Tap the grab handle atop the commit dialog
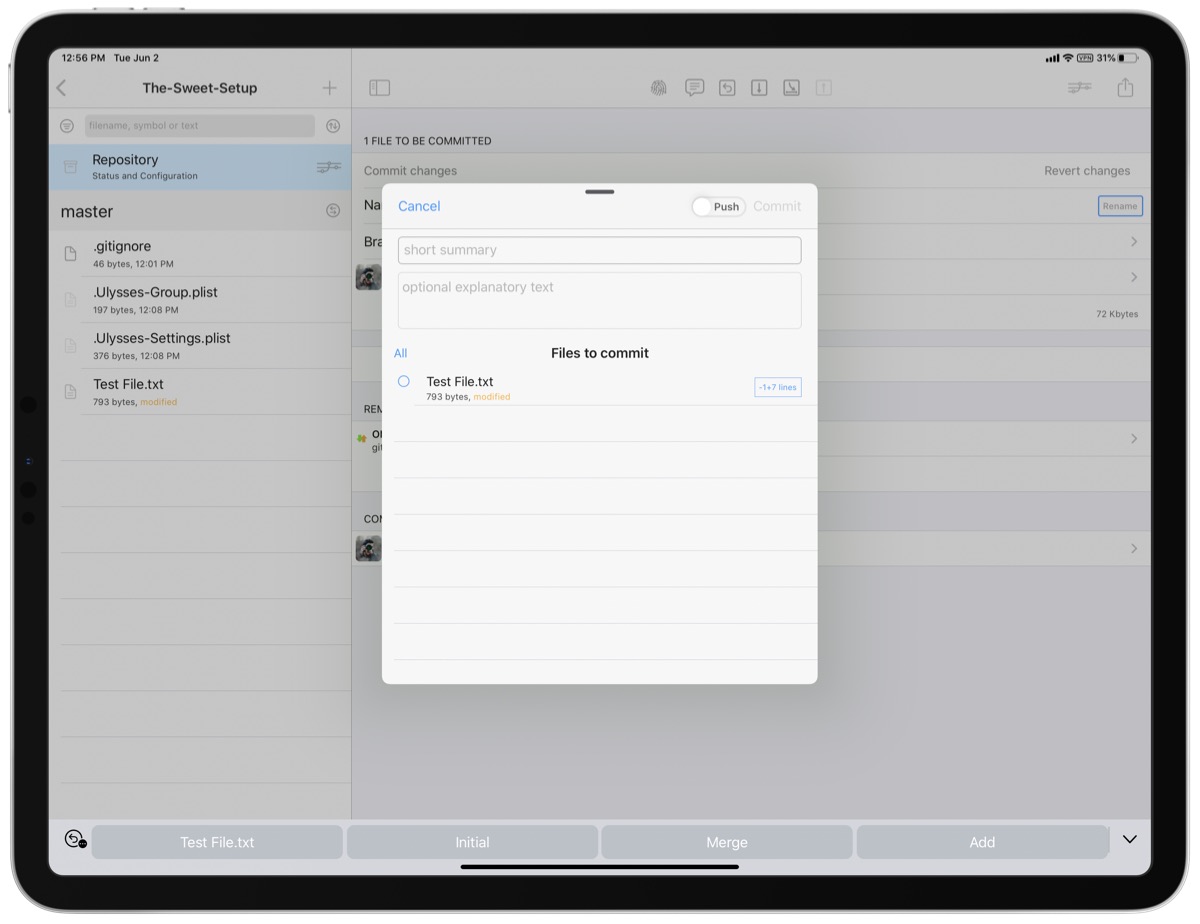 (x=600, y=191)
